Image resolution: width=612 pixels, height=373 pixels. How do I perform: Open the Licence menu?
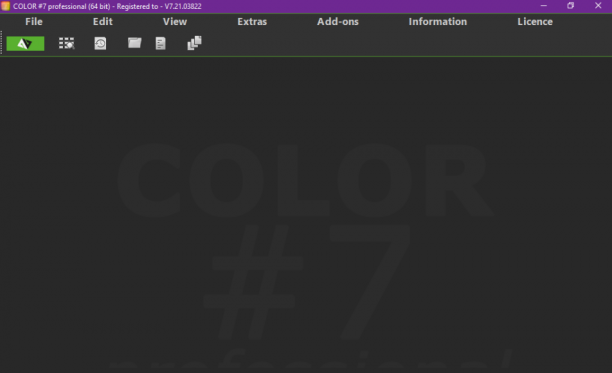pyautogui.click(x=535, y=22)
